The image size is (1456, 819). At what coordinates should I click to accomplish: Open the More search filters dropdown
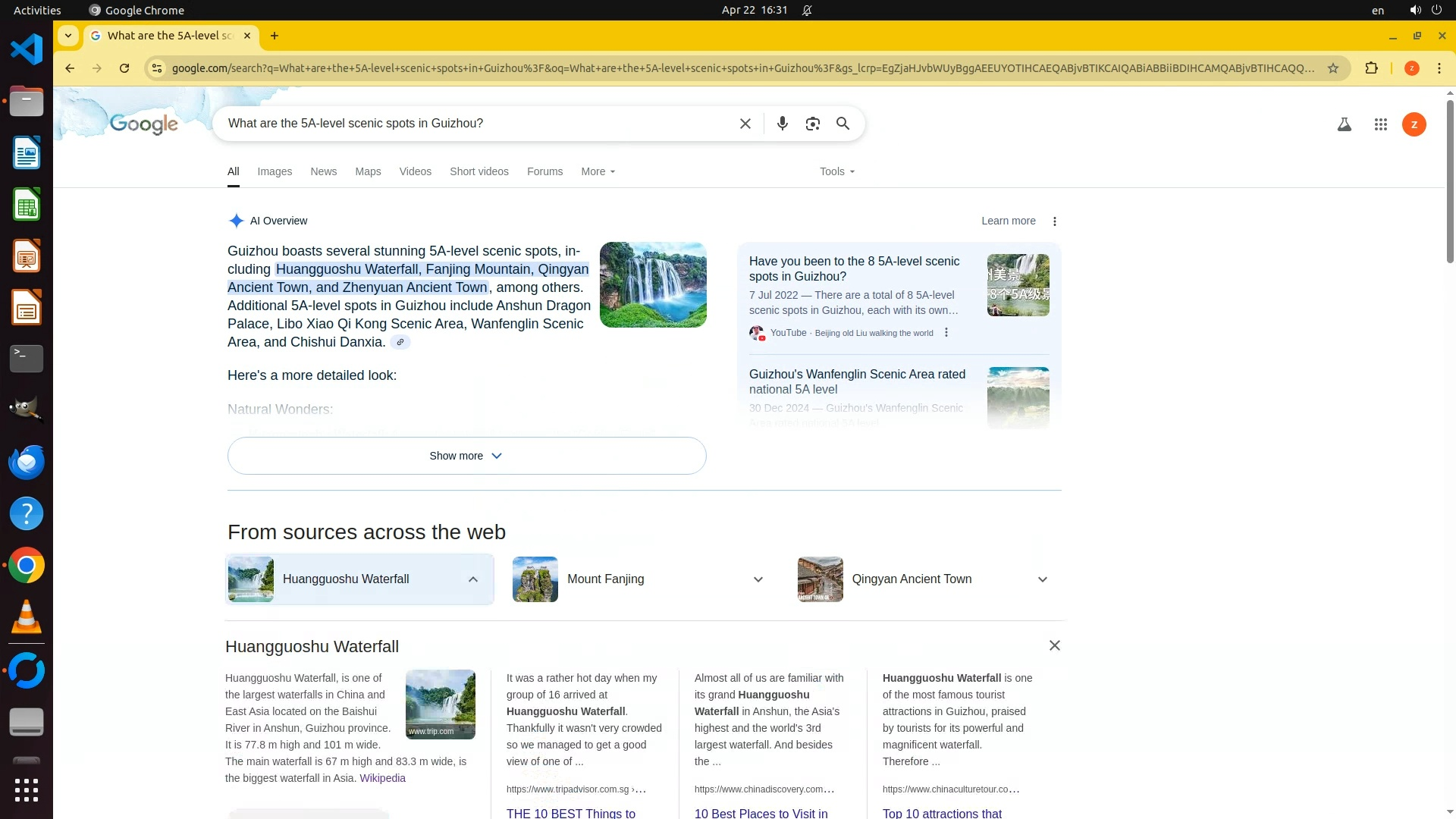(598, 171)
